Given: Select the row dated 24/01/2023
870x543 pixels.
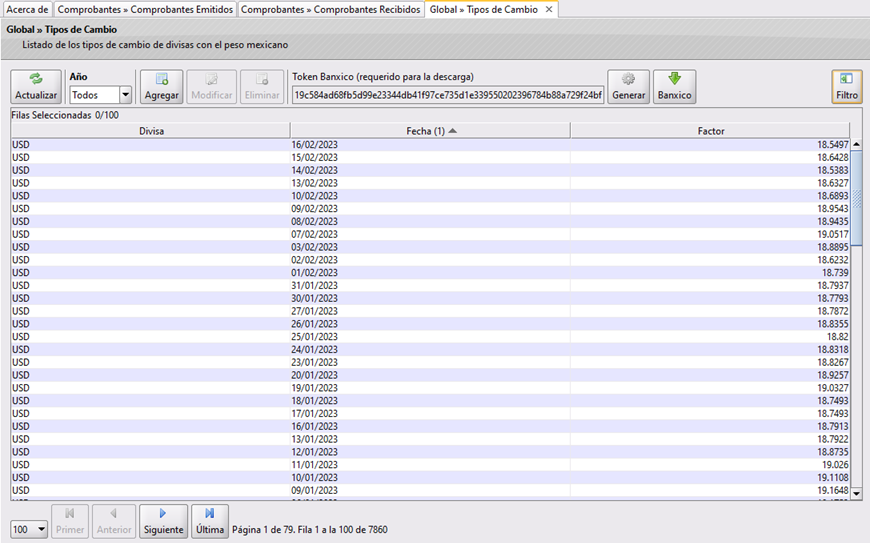Looking at the screenshot, I should [x=431, y=349].
